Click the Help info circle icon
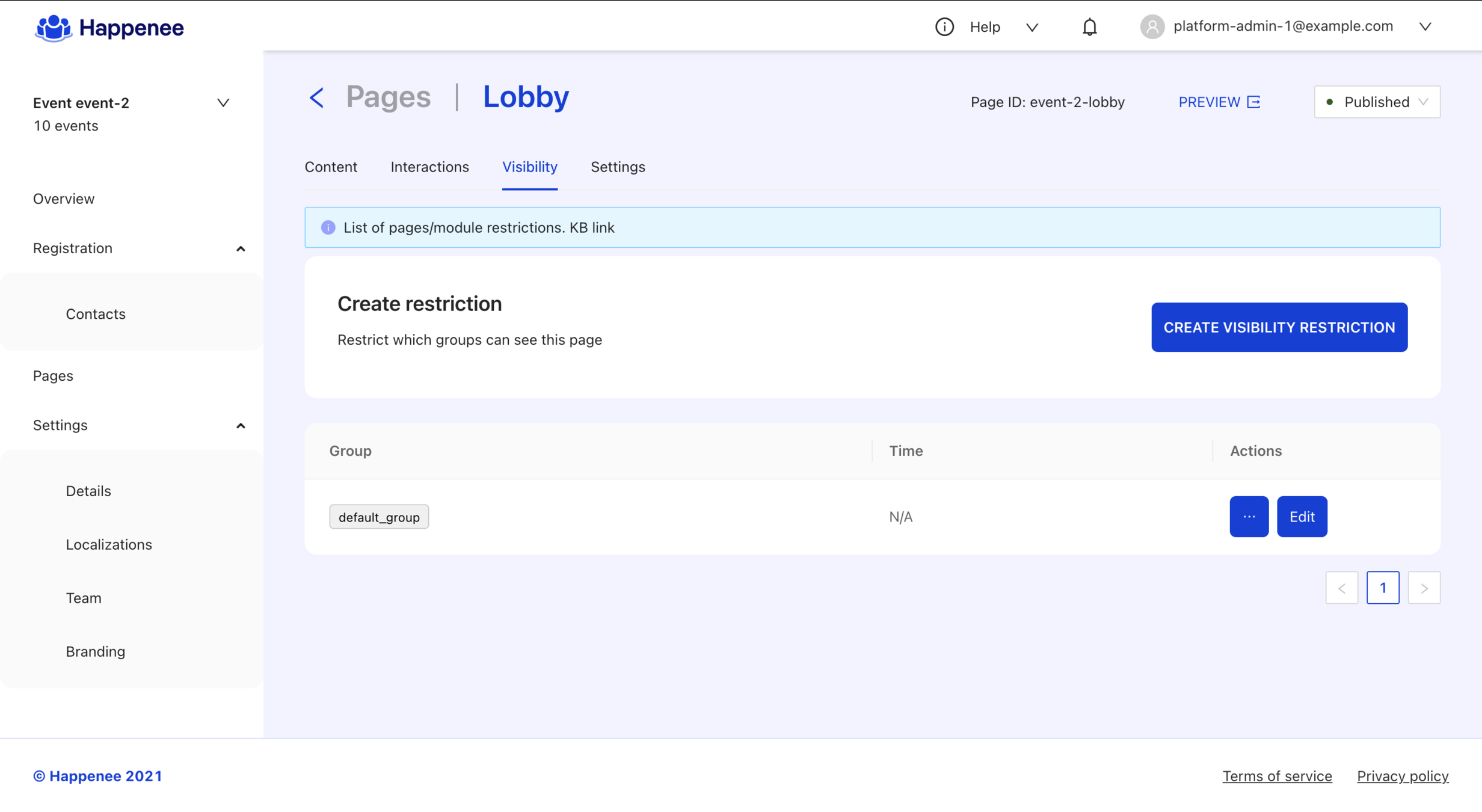Viewport: 1482px width, 812px height. [944, 27]
